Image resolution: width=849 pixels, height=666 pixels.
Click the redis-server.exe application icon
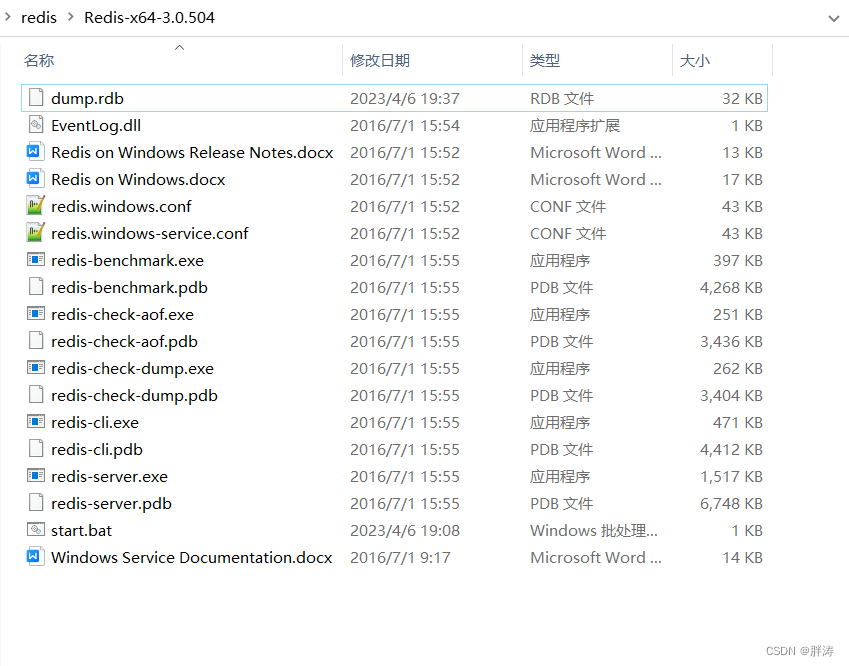point(36,476)
